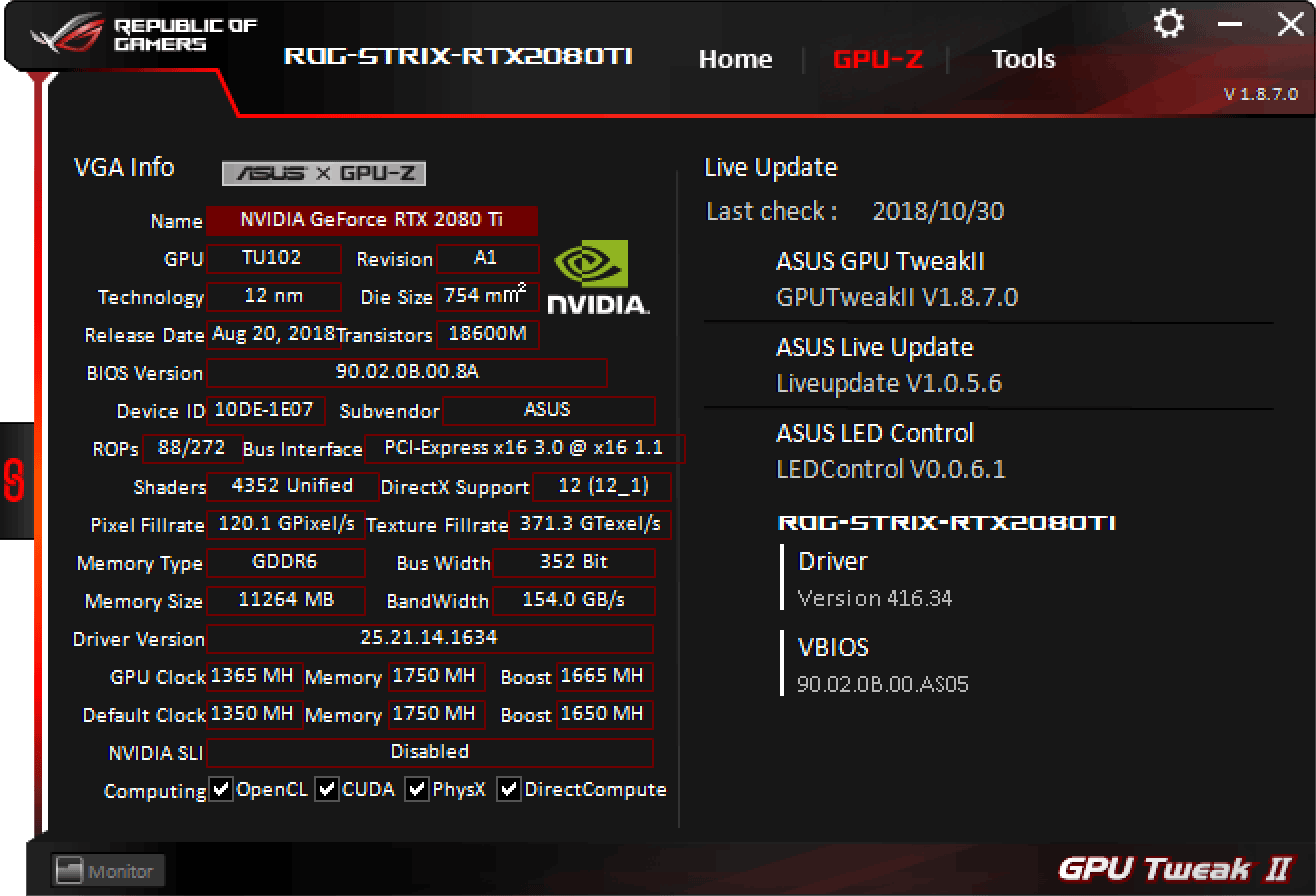1316x896 pixels.
Task: Click the Transistors value 18600M
Action: tap(488, 334)
